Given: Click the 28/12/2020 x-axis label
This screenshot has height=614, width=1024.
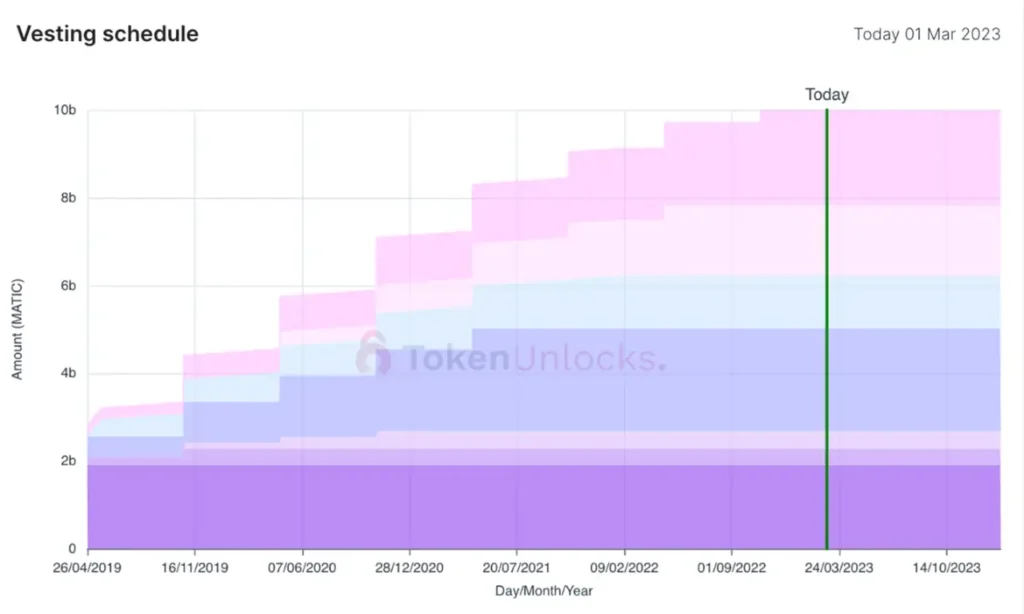Looking at the screenshot, I should pyautogui.click(x=409, y=567).
